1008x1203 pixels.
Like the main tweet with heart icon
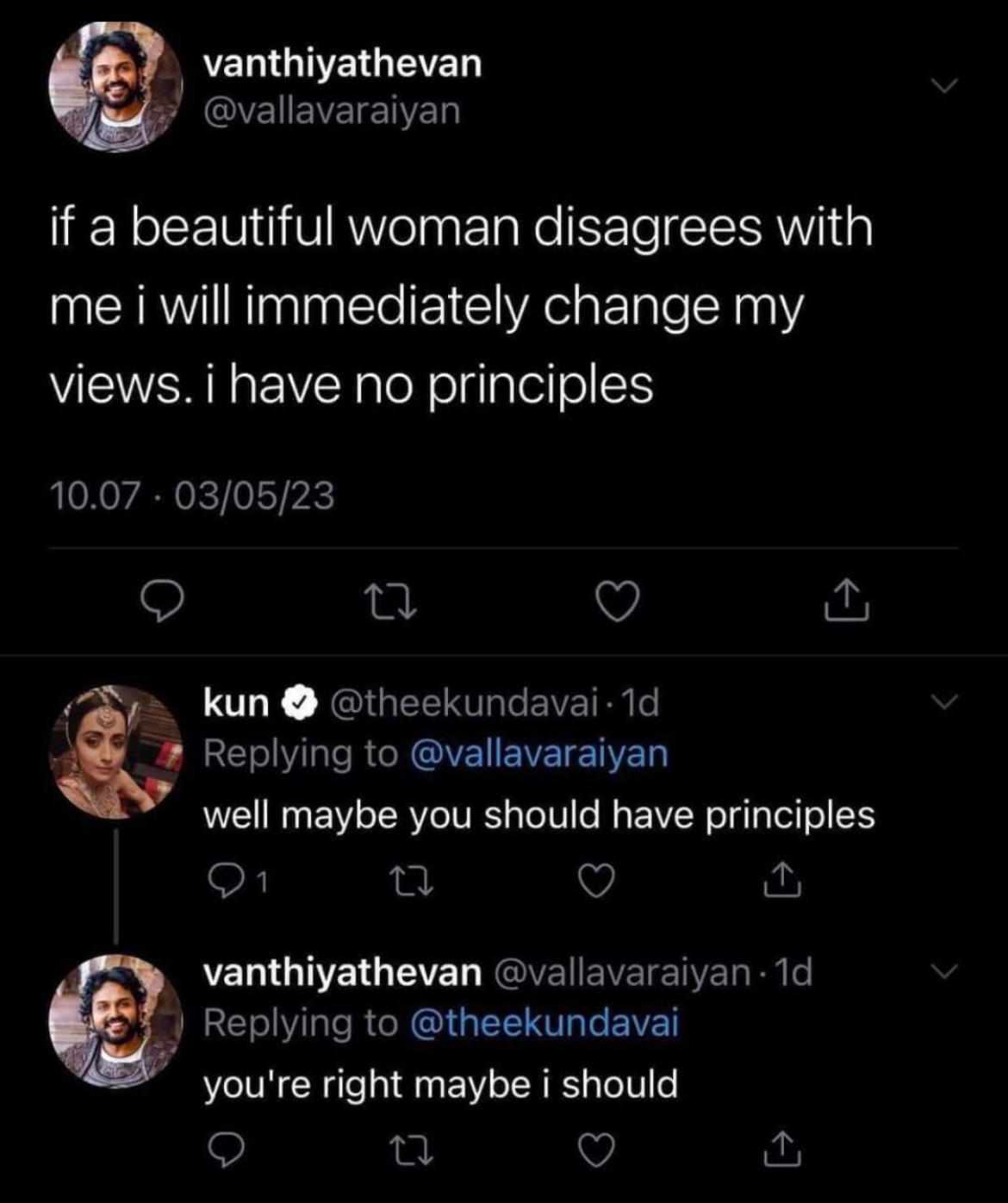[x=618, y=601]
